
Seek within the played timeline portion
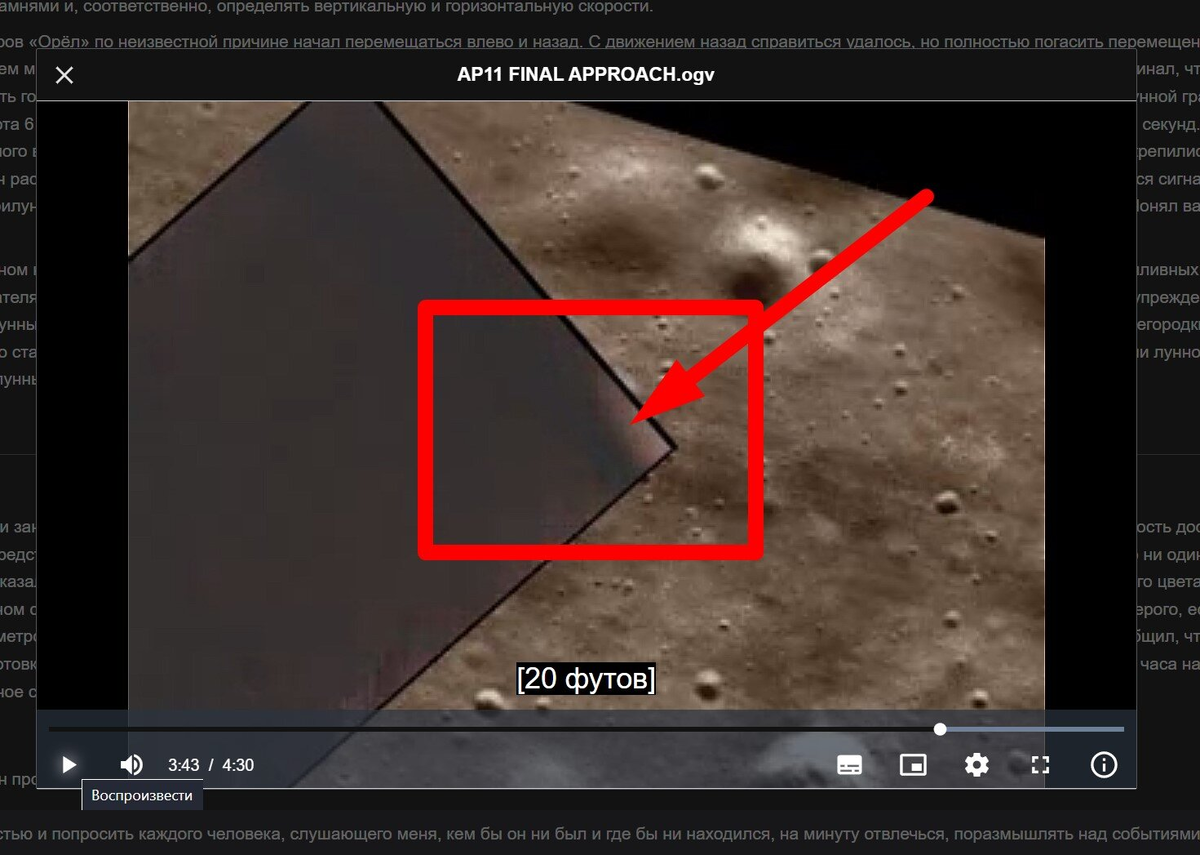494,729
